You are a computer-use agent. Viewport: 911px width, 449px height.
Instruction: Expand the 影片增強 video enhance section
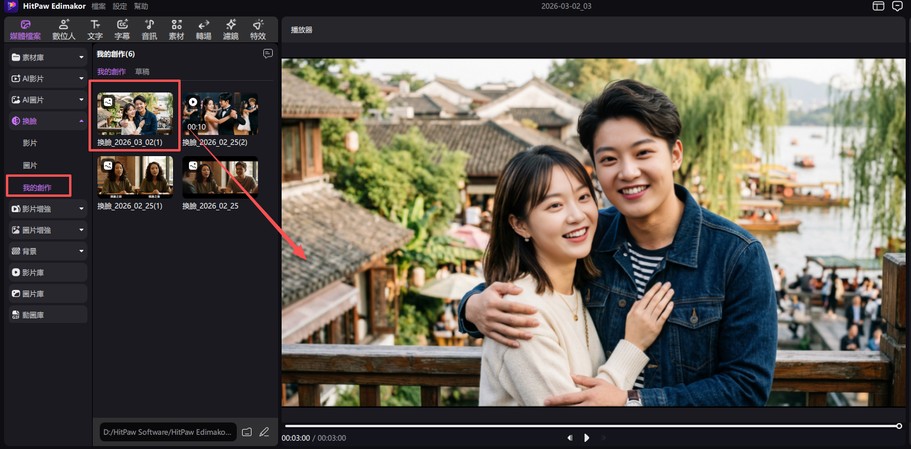(47, 209)
